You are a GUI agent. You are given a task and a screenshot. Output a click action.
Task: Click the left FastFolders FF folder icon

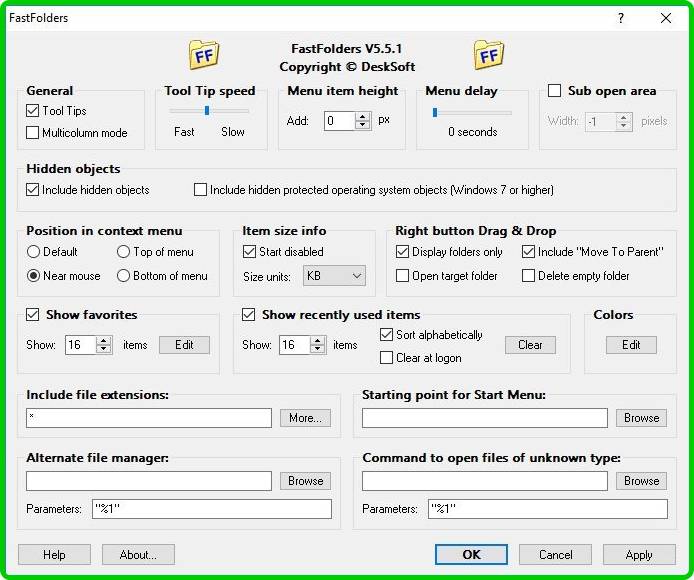click(204, 55)
